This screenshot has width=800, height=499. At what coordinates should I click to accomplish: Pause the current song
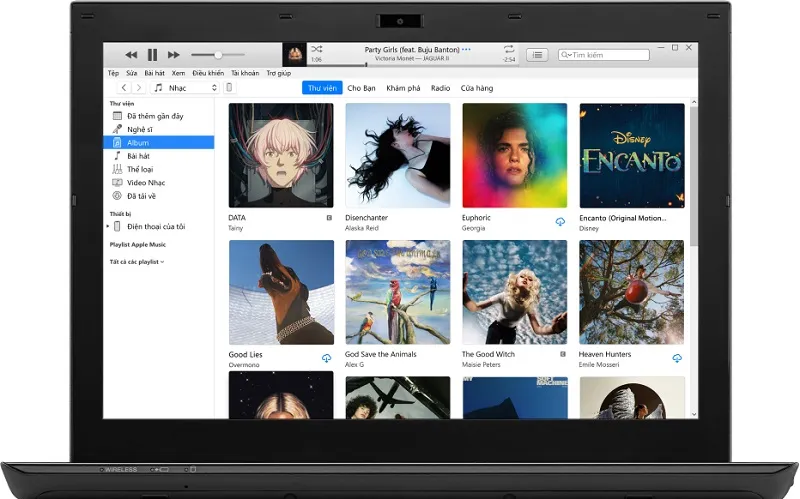coord(152,55)
